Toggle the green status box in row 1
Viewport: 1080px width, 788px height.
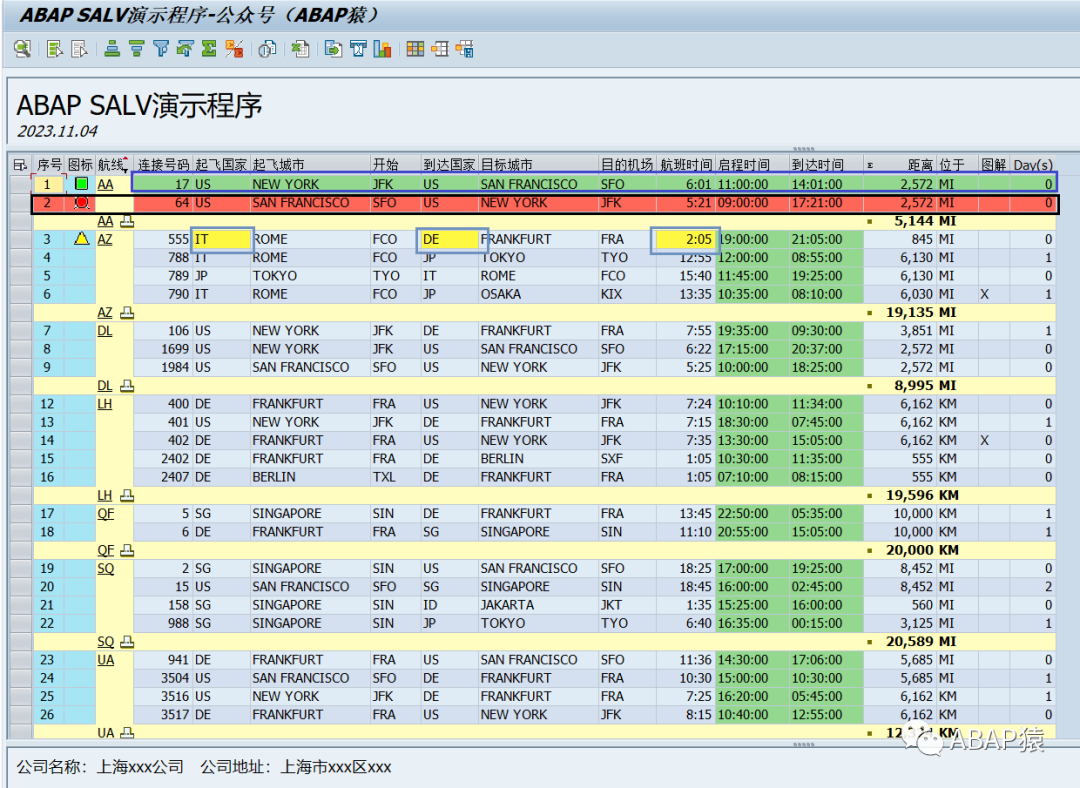[x=81, y=184]
